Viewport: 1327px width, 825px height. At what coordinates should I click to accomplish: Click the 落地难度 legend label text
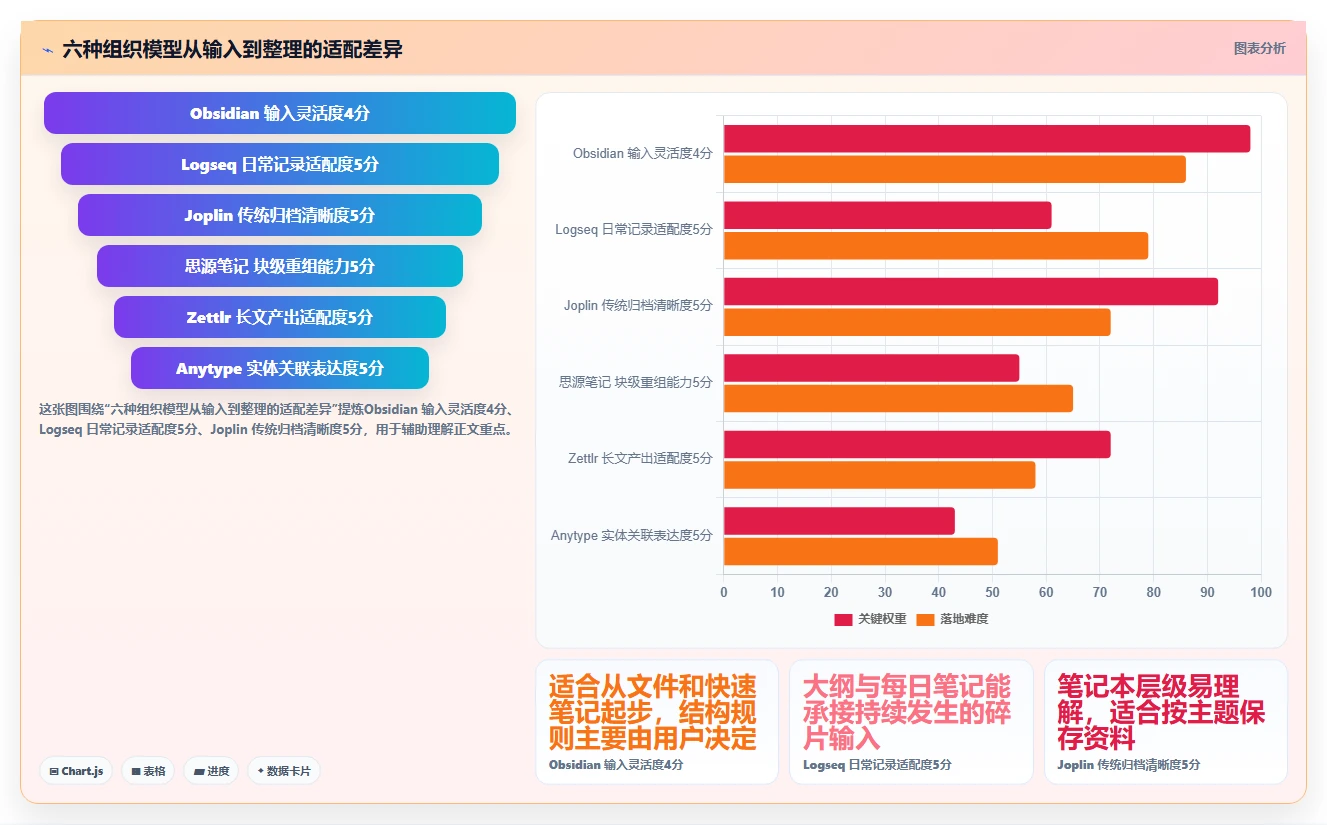coord(964,619)
